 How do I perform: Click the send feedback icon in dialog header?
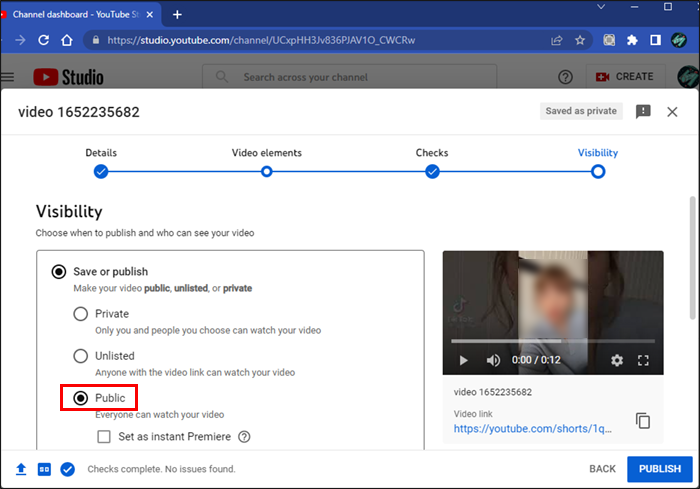(643, 112)
